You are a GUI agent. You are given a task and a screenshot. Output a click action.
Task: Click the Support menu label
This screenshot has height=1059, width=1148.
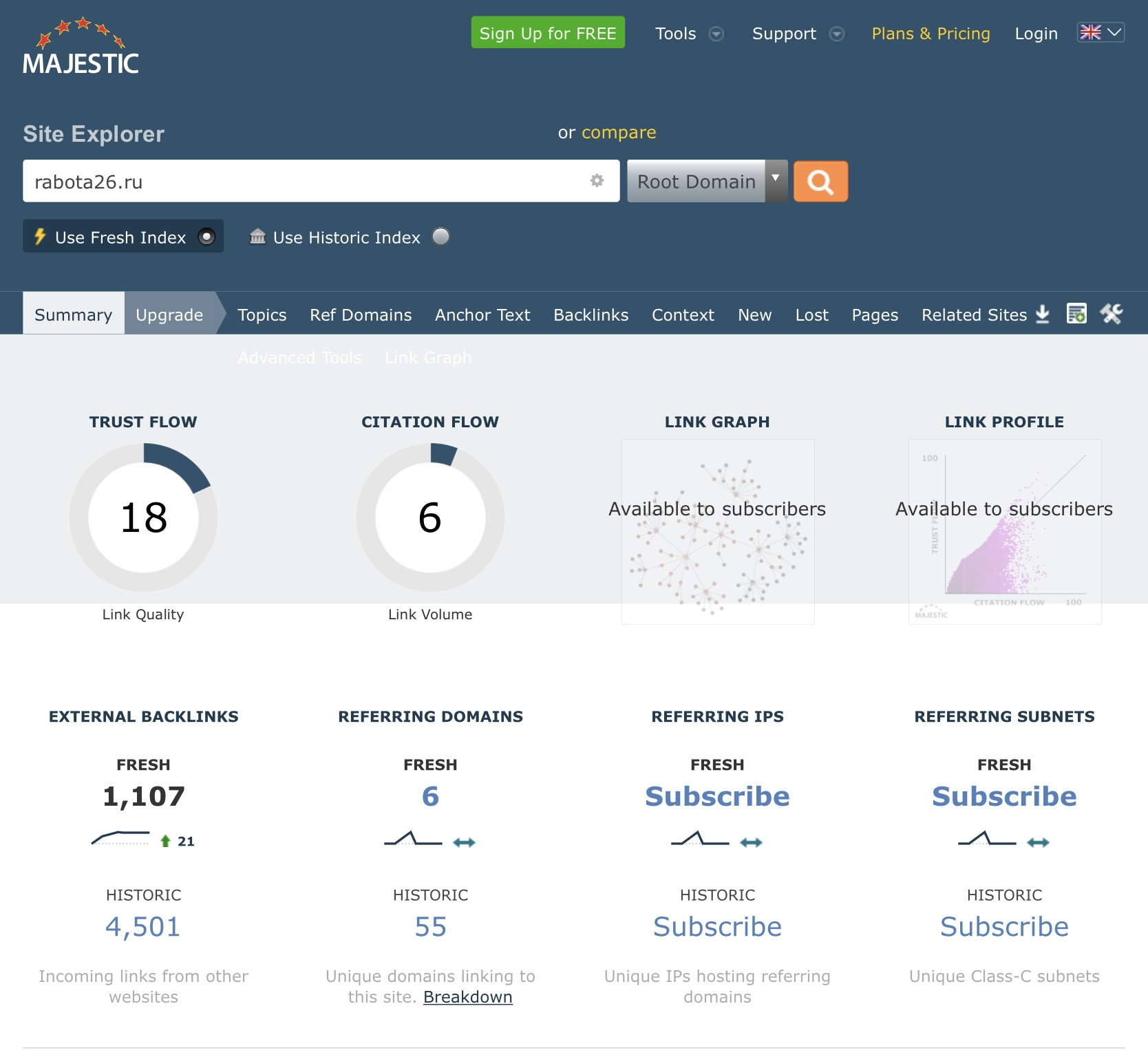[784, 33]
